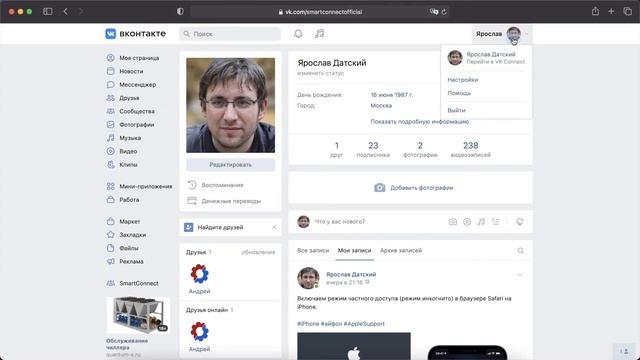The image size is (640, 360).
Task: Reload the page with refresh icon
Action: 444,12
